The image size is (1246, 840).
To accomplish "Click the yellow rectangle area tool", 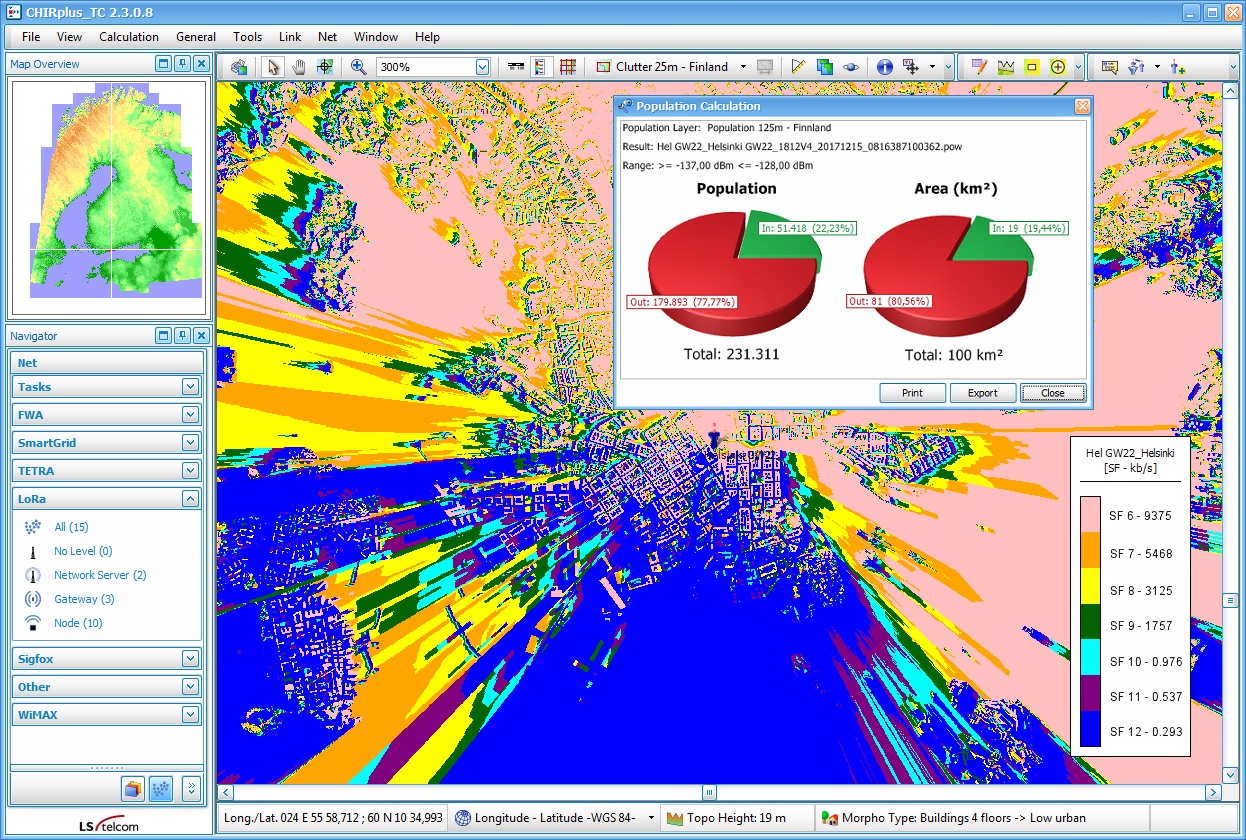I will click(1032, 66).
